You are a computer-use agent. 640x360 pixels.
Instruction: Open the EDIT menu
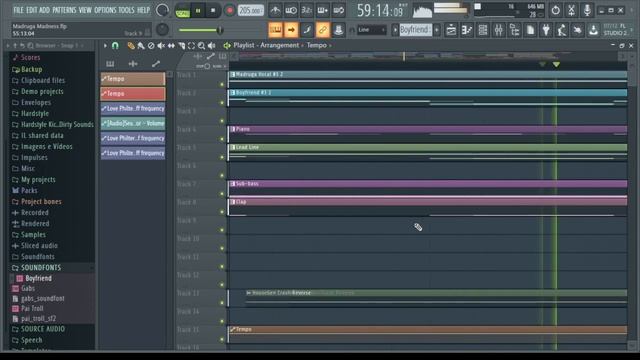click(x=31, y=10)
